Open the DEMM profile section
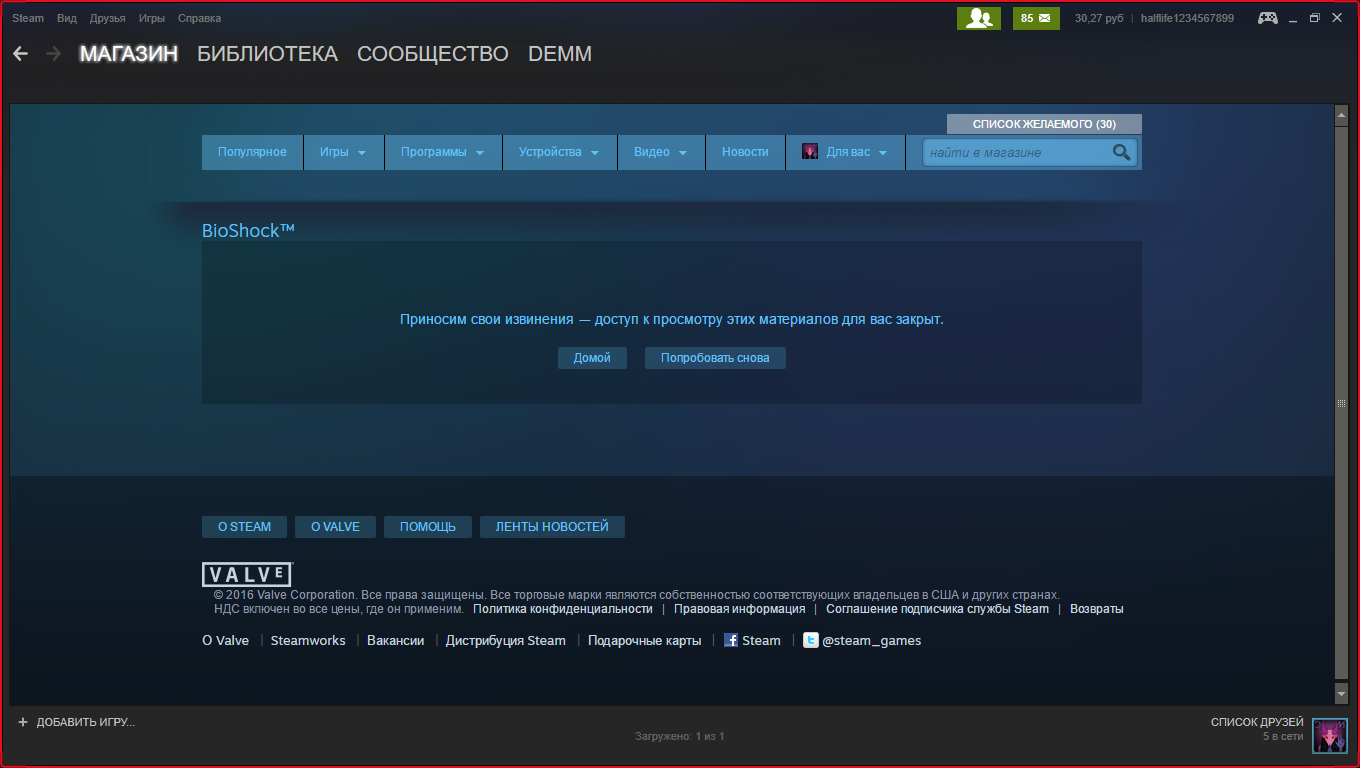The height and width of the screenshot is (768, 1360). click(x=560, y=54)
